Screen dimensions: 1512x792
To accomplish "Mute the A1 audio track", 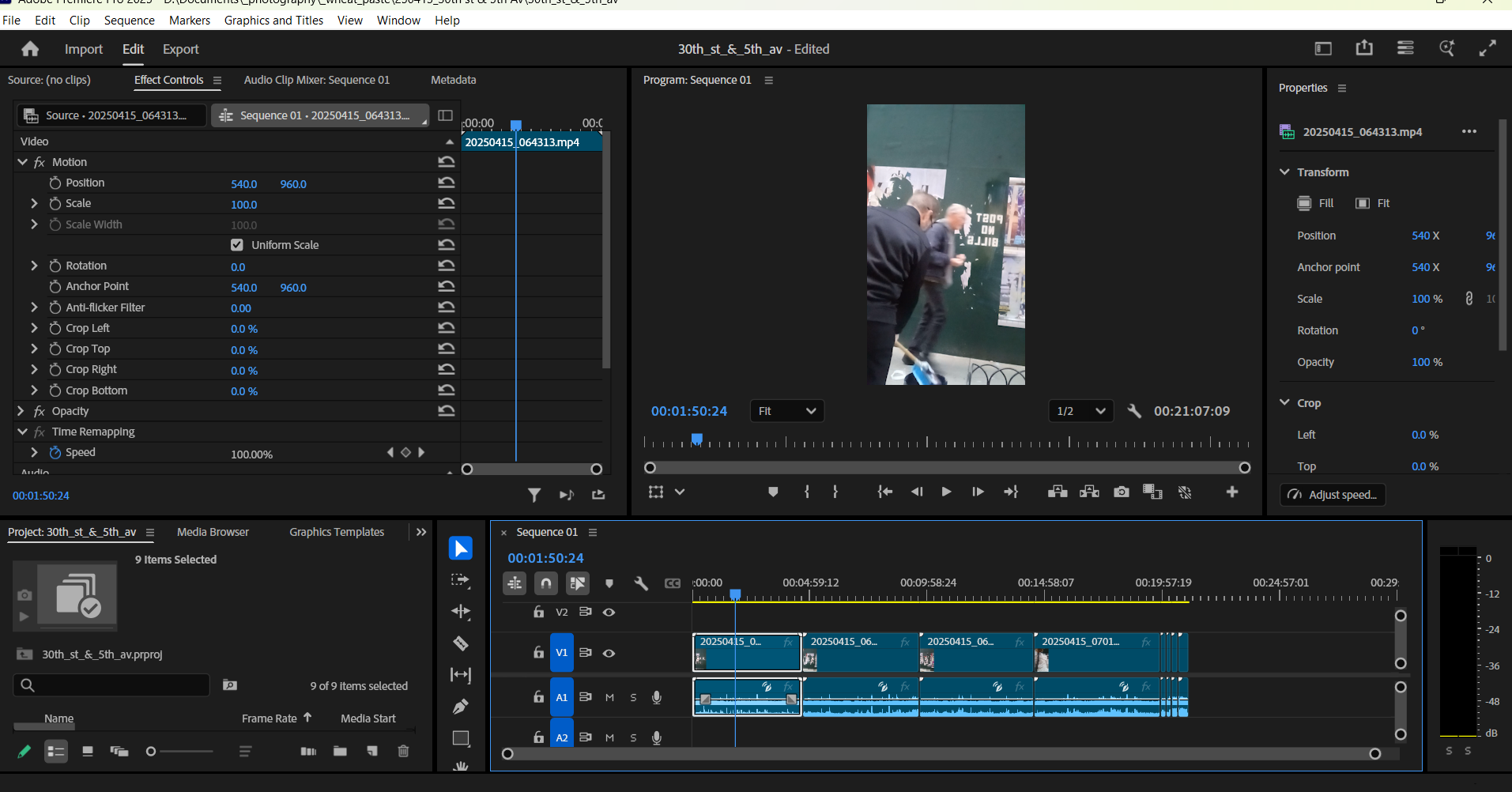I will pos(609,697).
